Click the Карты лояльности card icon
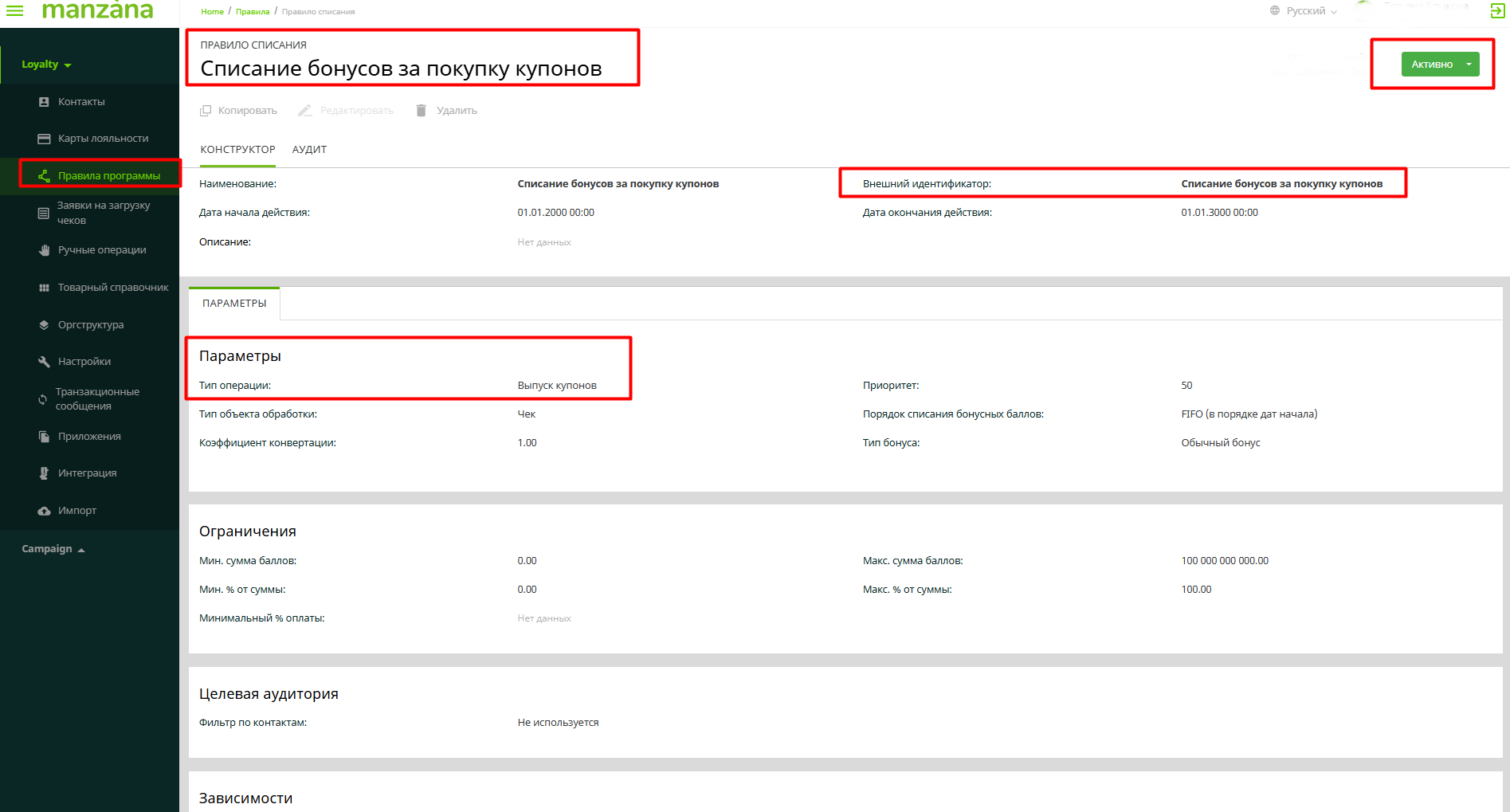 [x=44, y=139]
